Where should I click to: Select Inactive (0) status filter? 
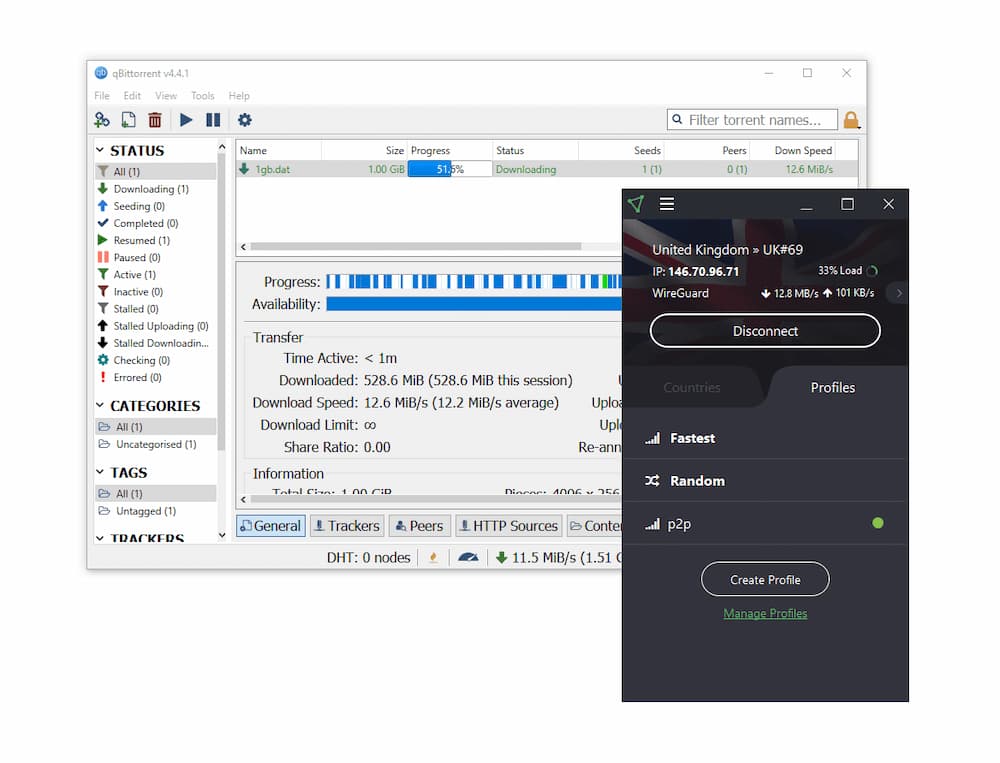point(156,292)
